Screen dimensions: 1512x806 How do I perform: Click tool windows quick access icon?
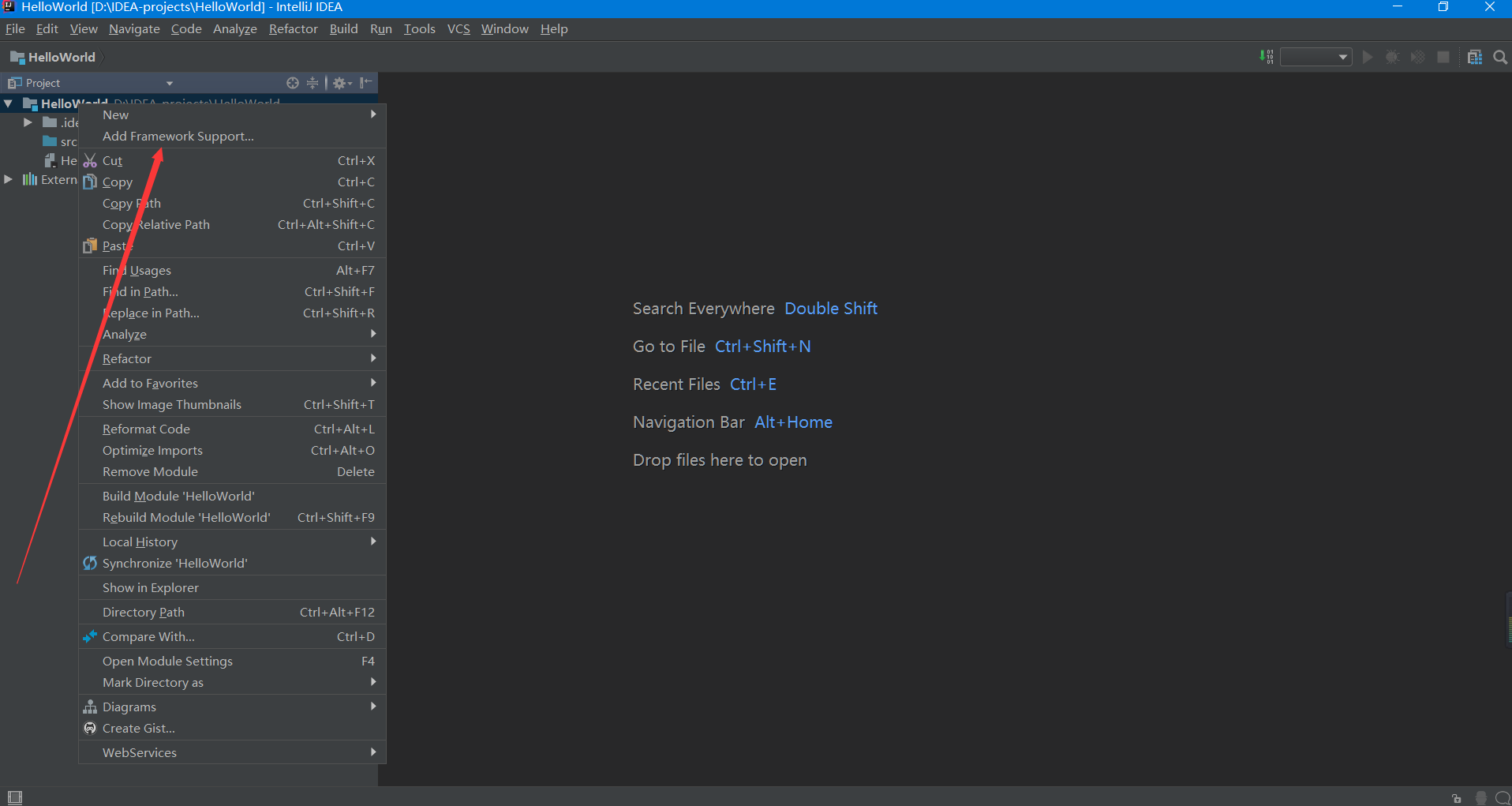(x=15, y=797)
